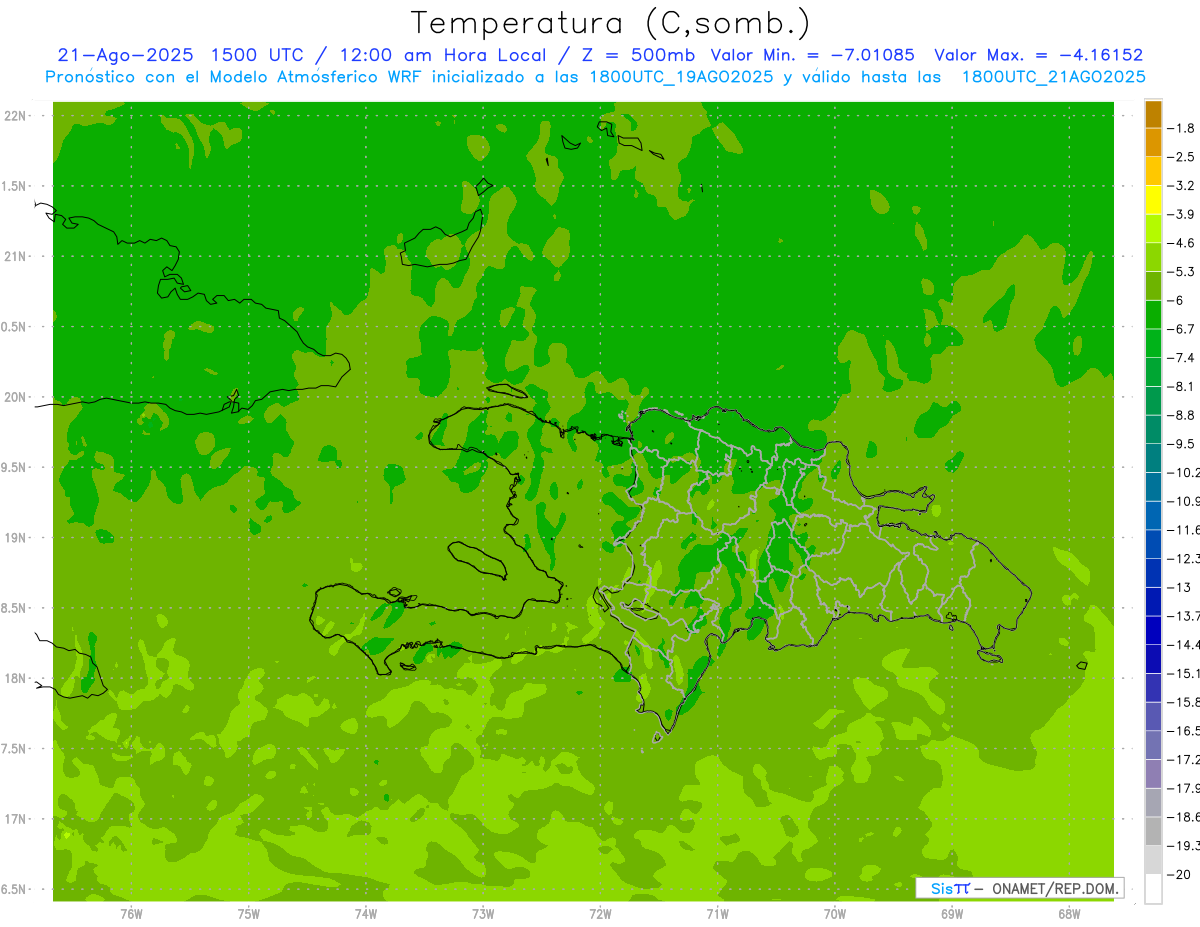Image resolution: width=1200 pixels, height=927 pixels.
Task: Click the '-6.7' colorbar label
Action: click(1181, 329)
